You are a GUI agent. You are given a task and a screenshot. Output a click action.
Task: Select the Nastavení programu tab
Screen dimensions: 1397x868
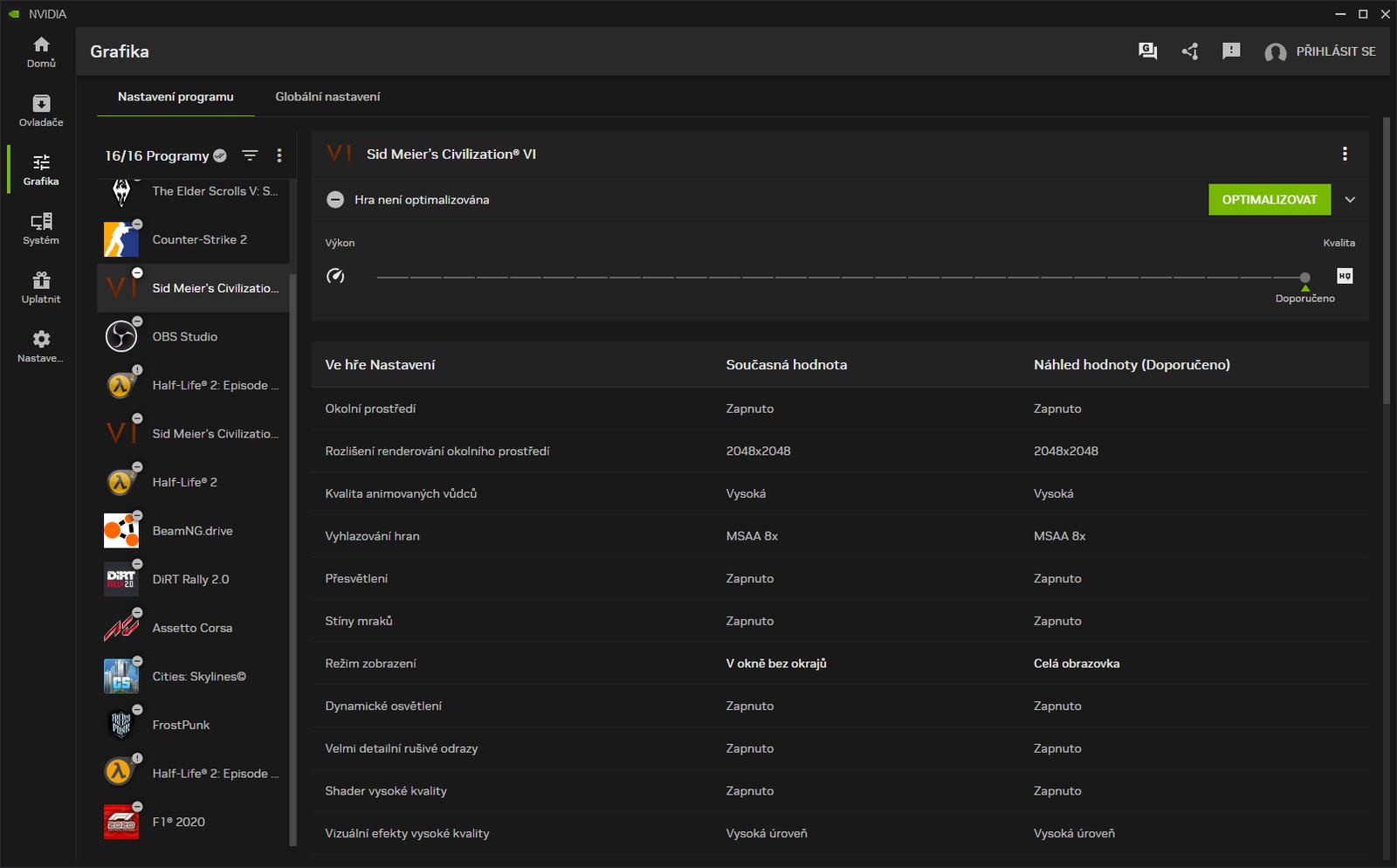175,97
